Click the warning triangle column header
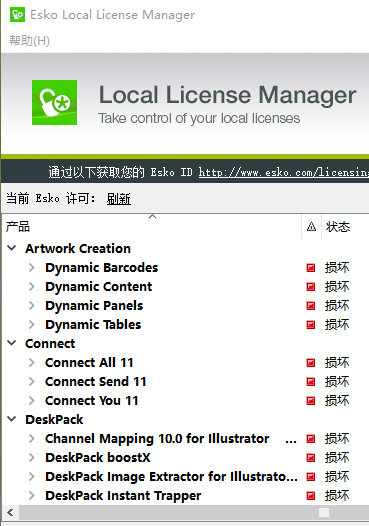 pyautogui.click(x=311, y=227)
